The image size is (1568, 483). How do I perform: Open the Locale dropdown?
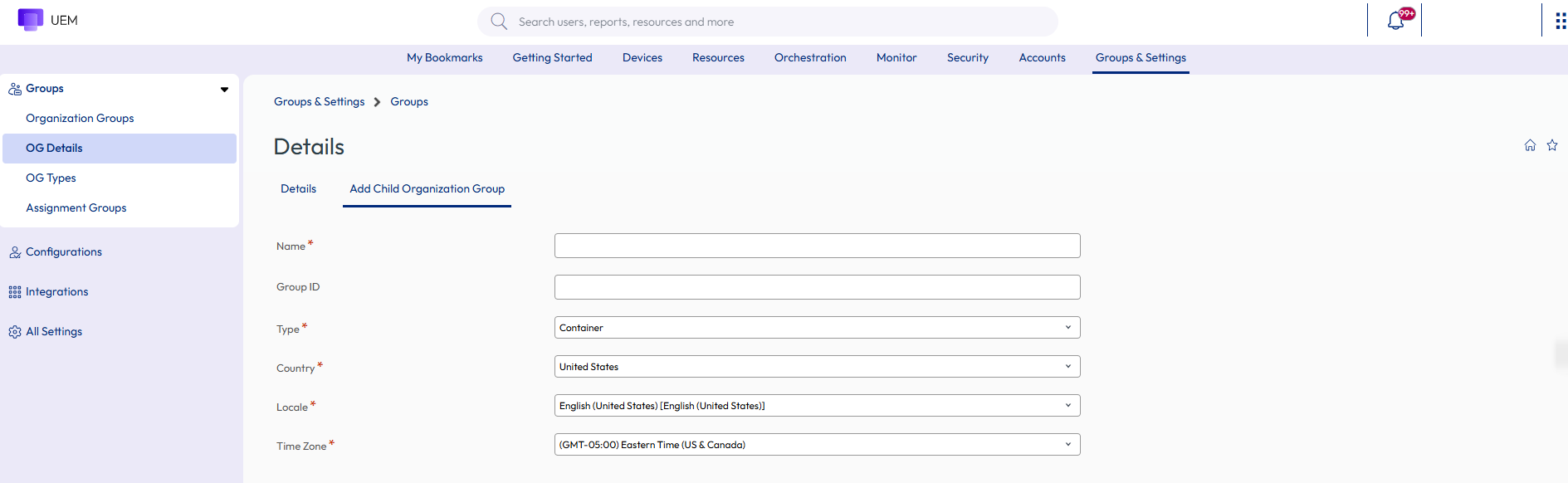point(817,406)
